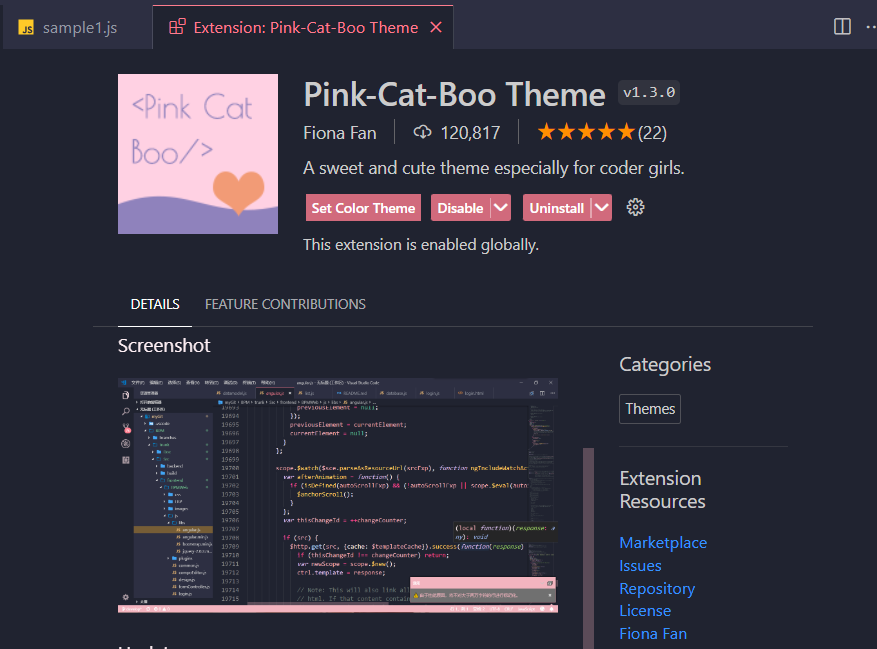Open the Disable dropdown arrow

[x=498, y=207]
